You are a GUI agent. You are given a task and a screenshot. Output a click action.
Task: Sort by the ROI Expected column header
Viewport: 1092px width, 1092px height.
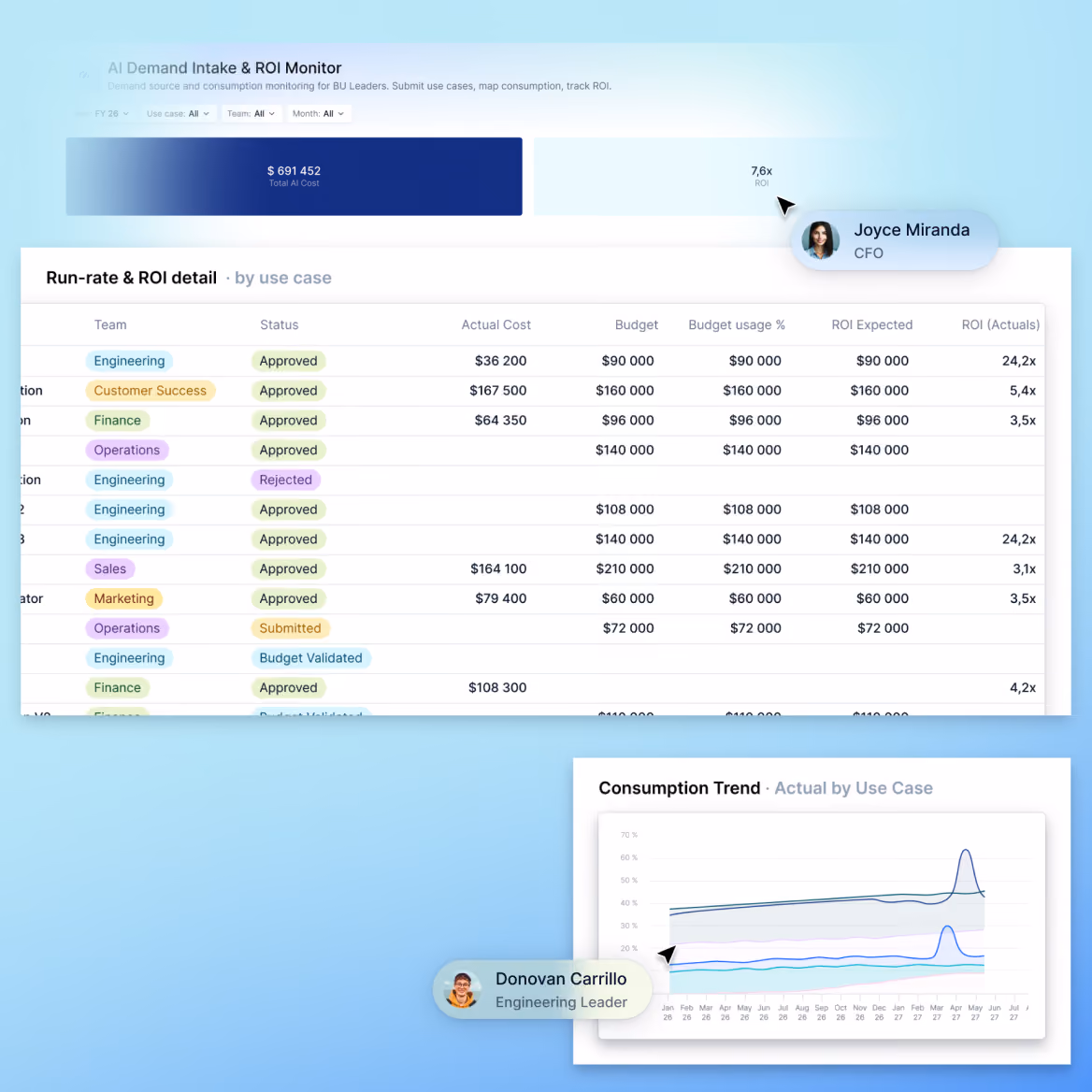tap(871, 324)
